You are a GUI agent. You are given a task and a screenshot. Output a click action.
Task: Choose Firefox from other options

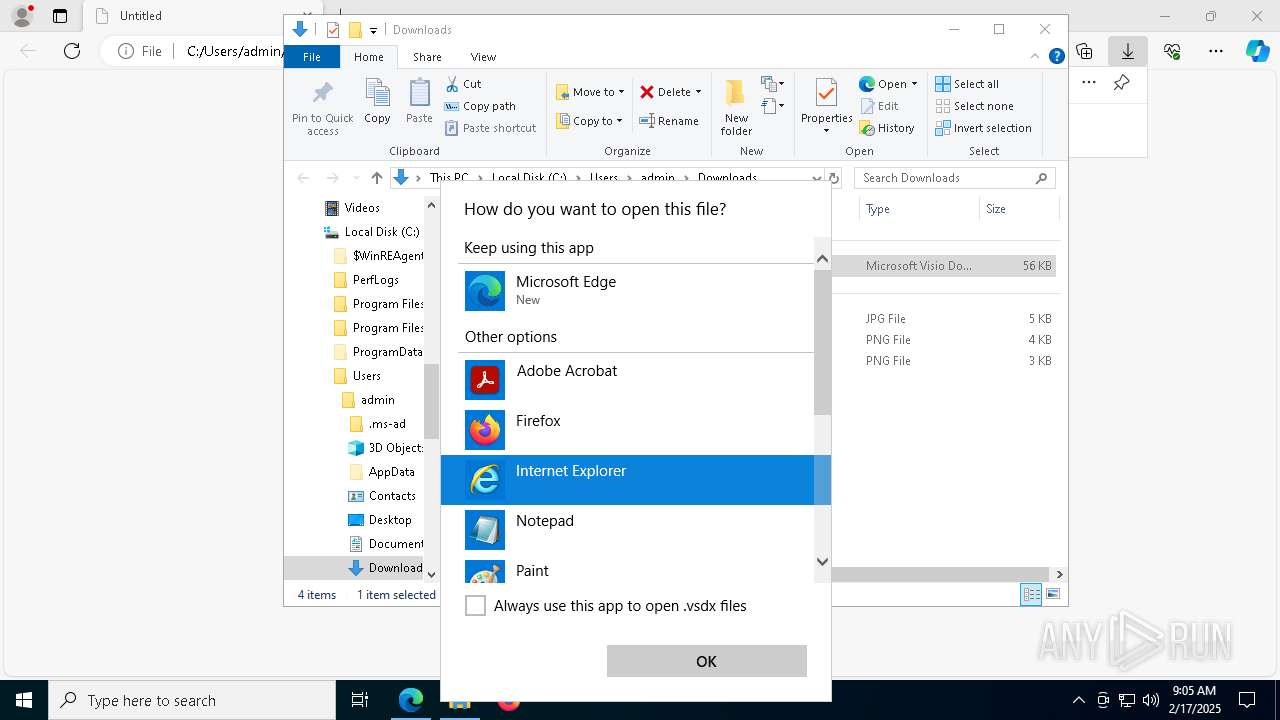635,430
